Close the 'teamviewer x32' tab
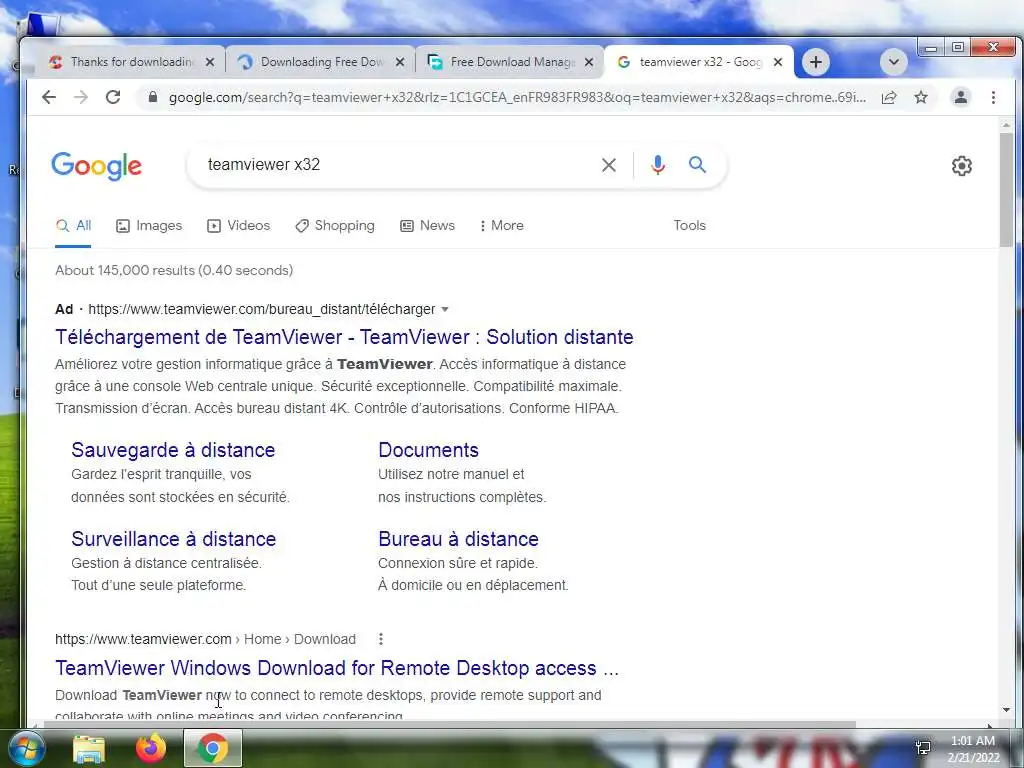This screenshot has width=1024, height=768. click(x=778, y=62)
